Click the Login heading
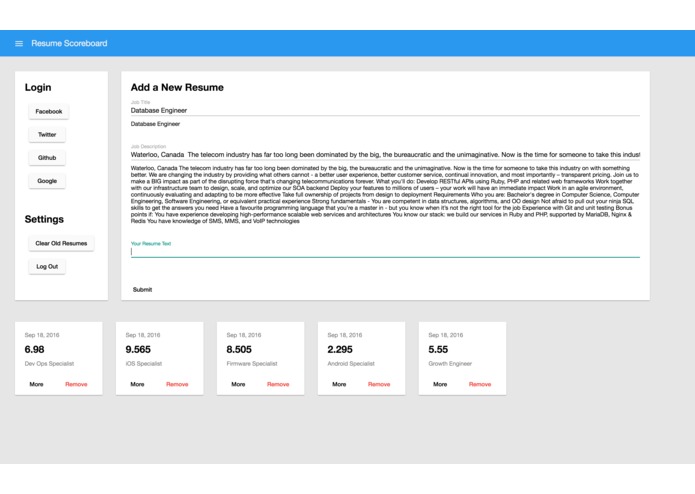695x494 pixels. coord(38,87)
